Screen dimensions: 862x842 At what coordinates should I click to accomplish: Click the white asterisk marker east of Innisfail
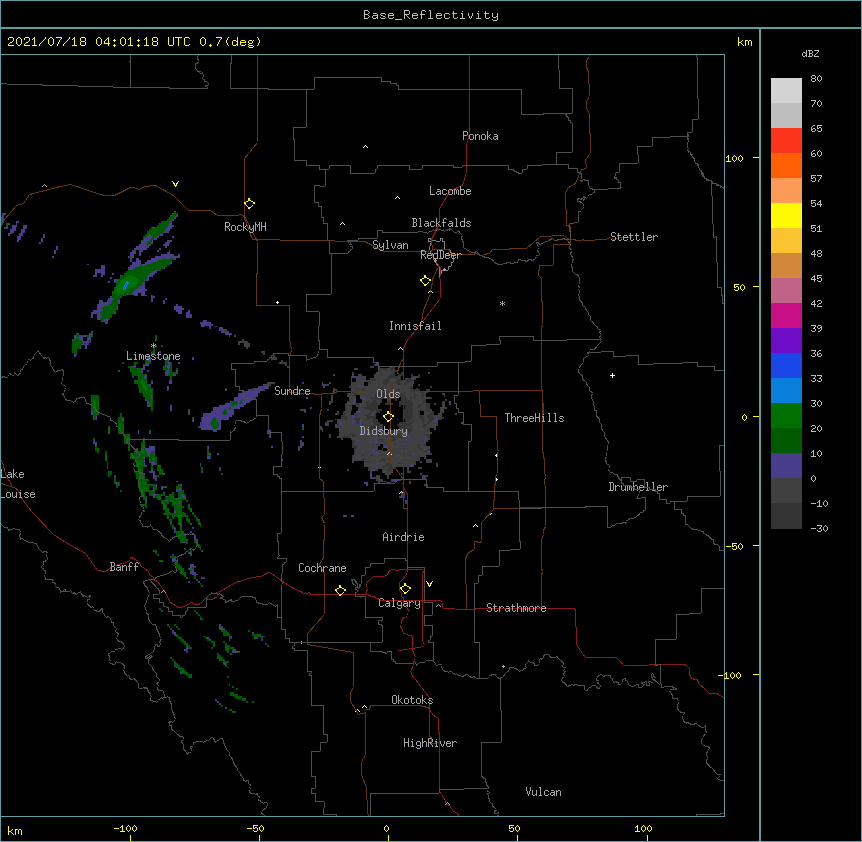[x=502, y=303]
